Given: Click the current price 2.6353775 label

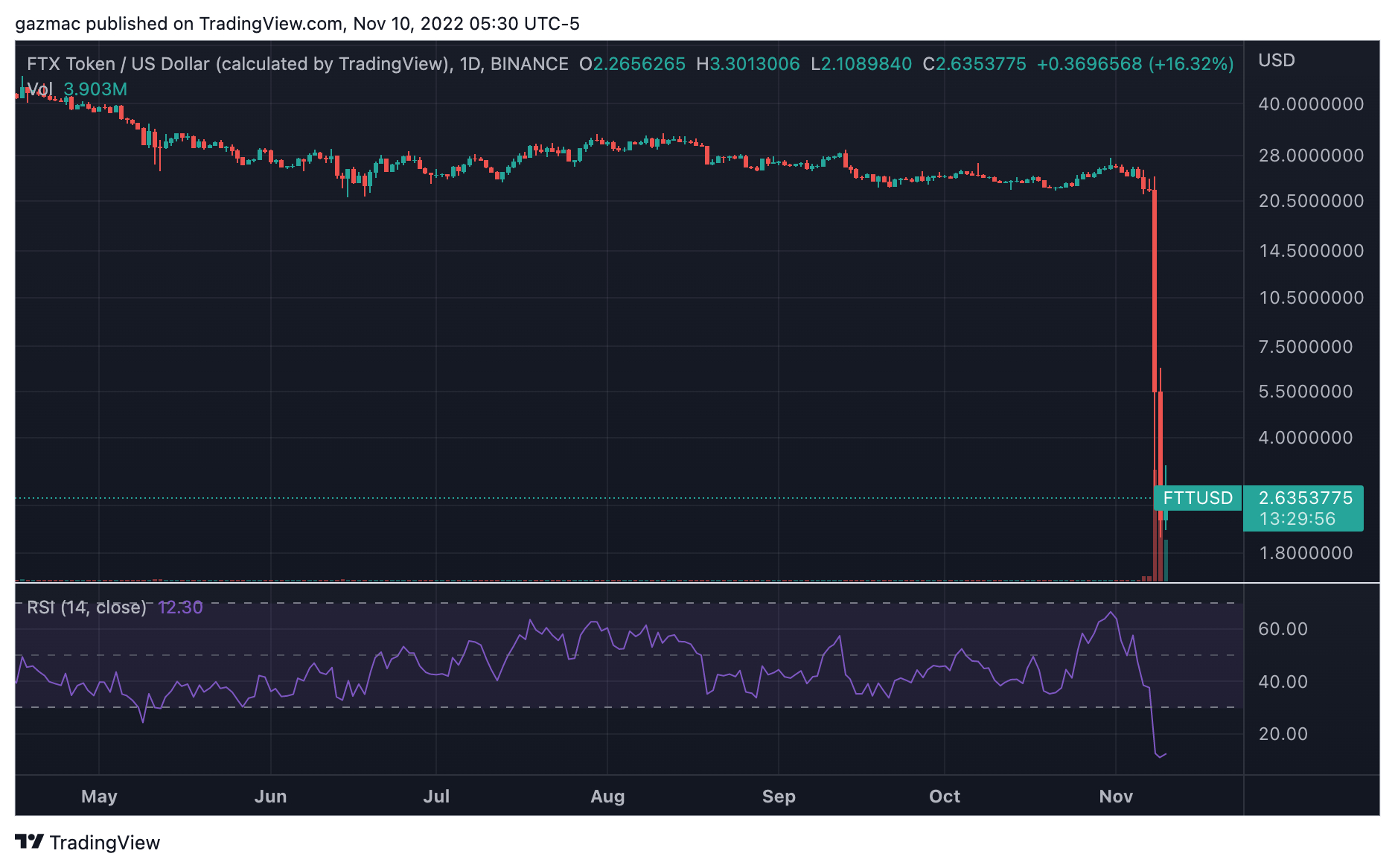Looking at the screenshot, I should pyautogui.click(x=1305, y=498).
